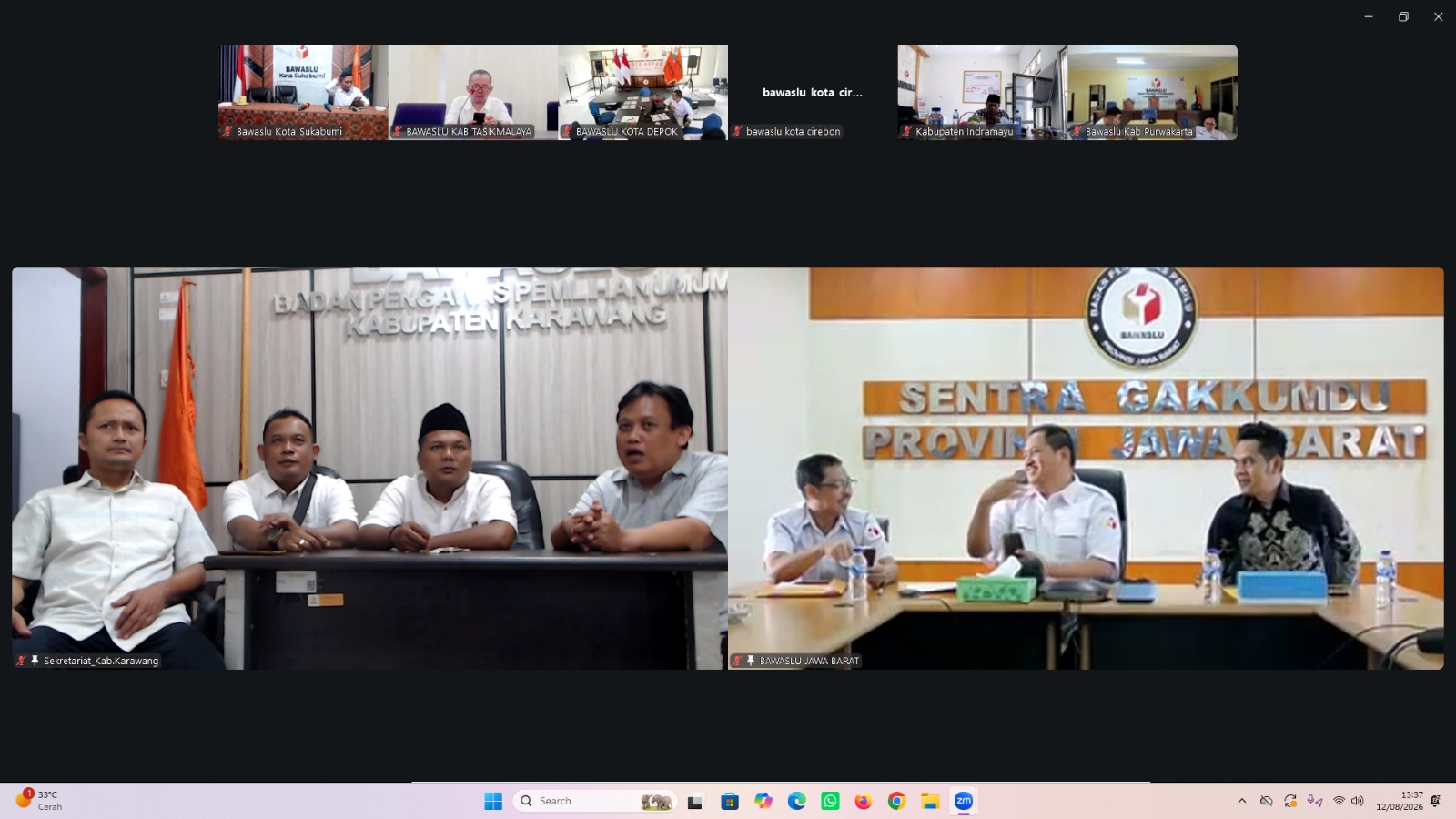Open the Windows Start menu
1456x819 pixels.
493,801
